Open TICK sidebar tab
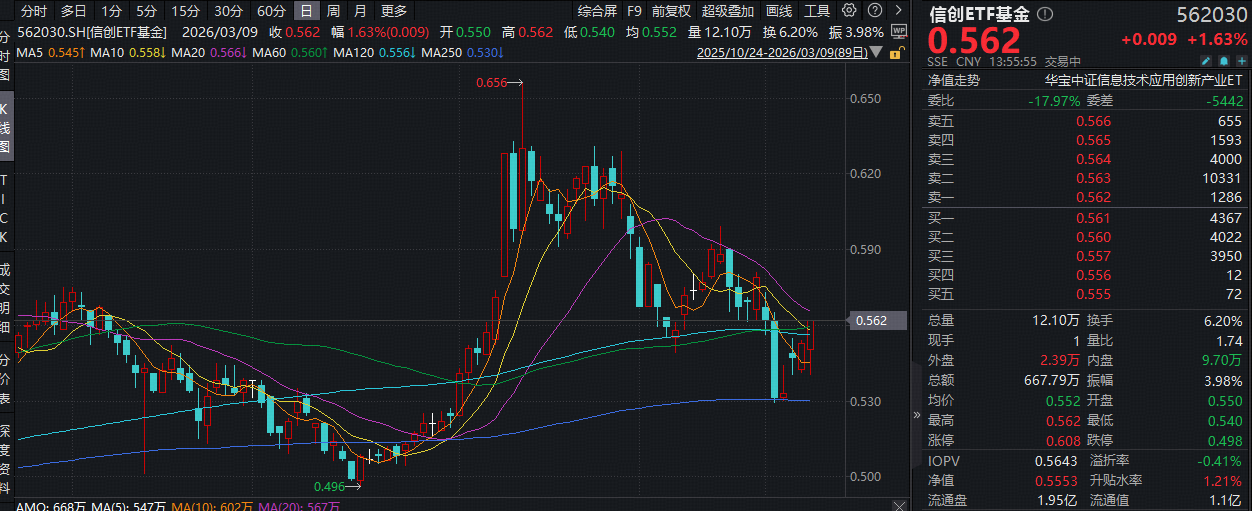This screenshot has width=1252, height=511. point(5,209)
